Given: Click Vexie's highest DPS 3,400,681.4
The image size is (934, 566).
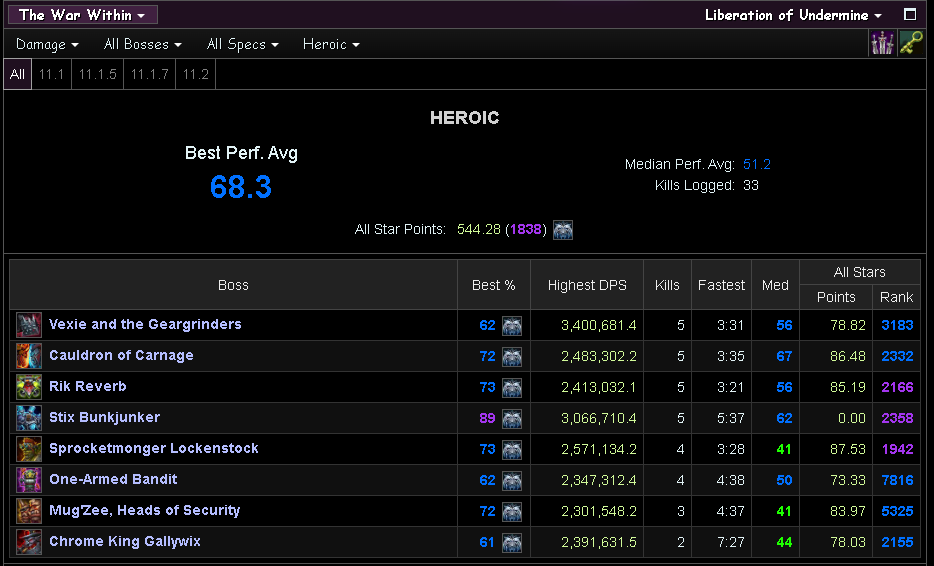Looking at the screenshot, I should click(x=599, y=325).
